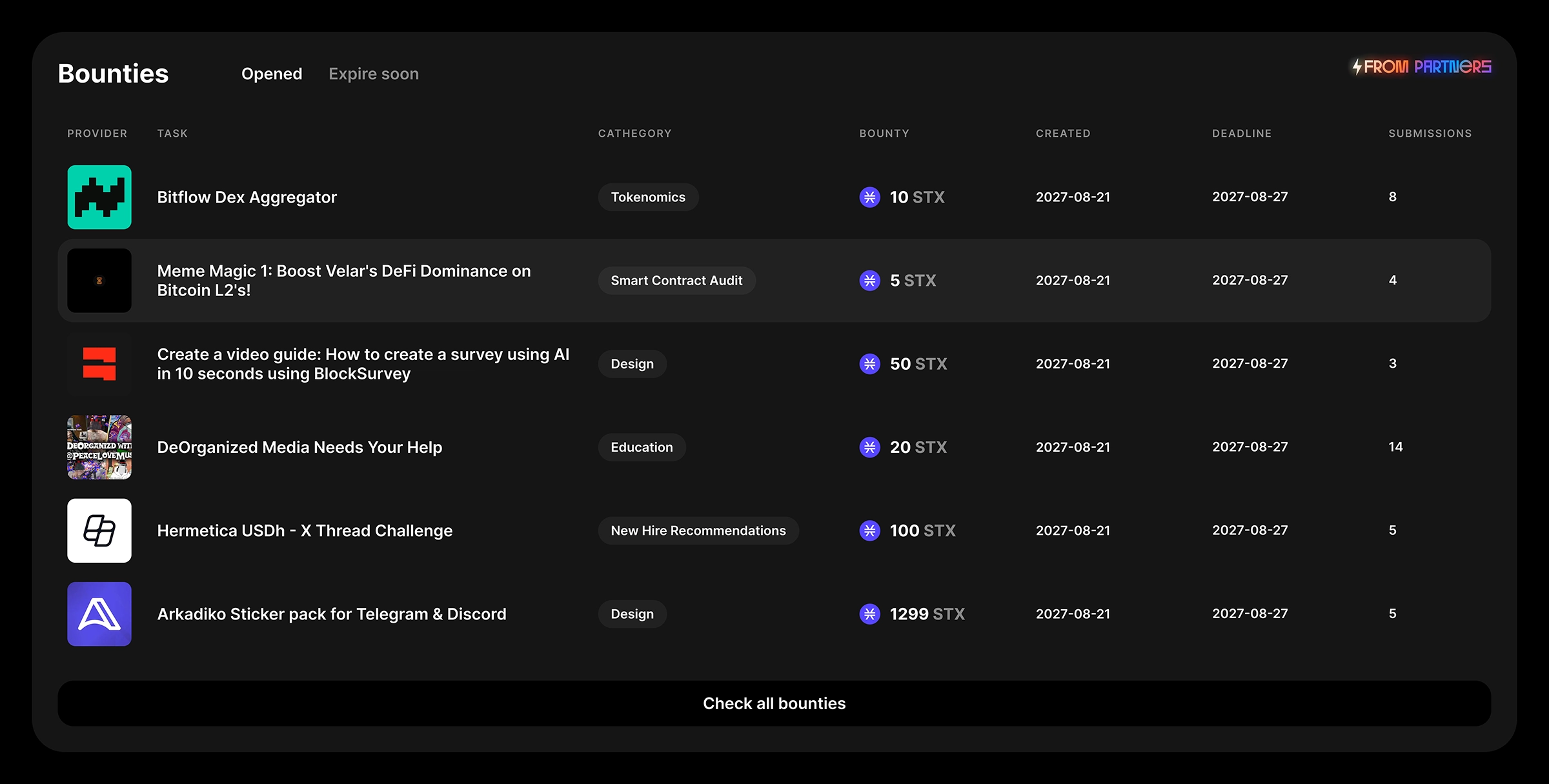Select the Smart Contract Audit category tag
Screen dimensions: 1549x784
[x=676, y=281]
